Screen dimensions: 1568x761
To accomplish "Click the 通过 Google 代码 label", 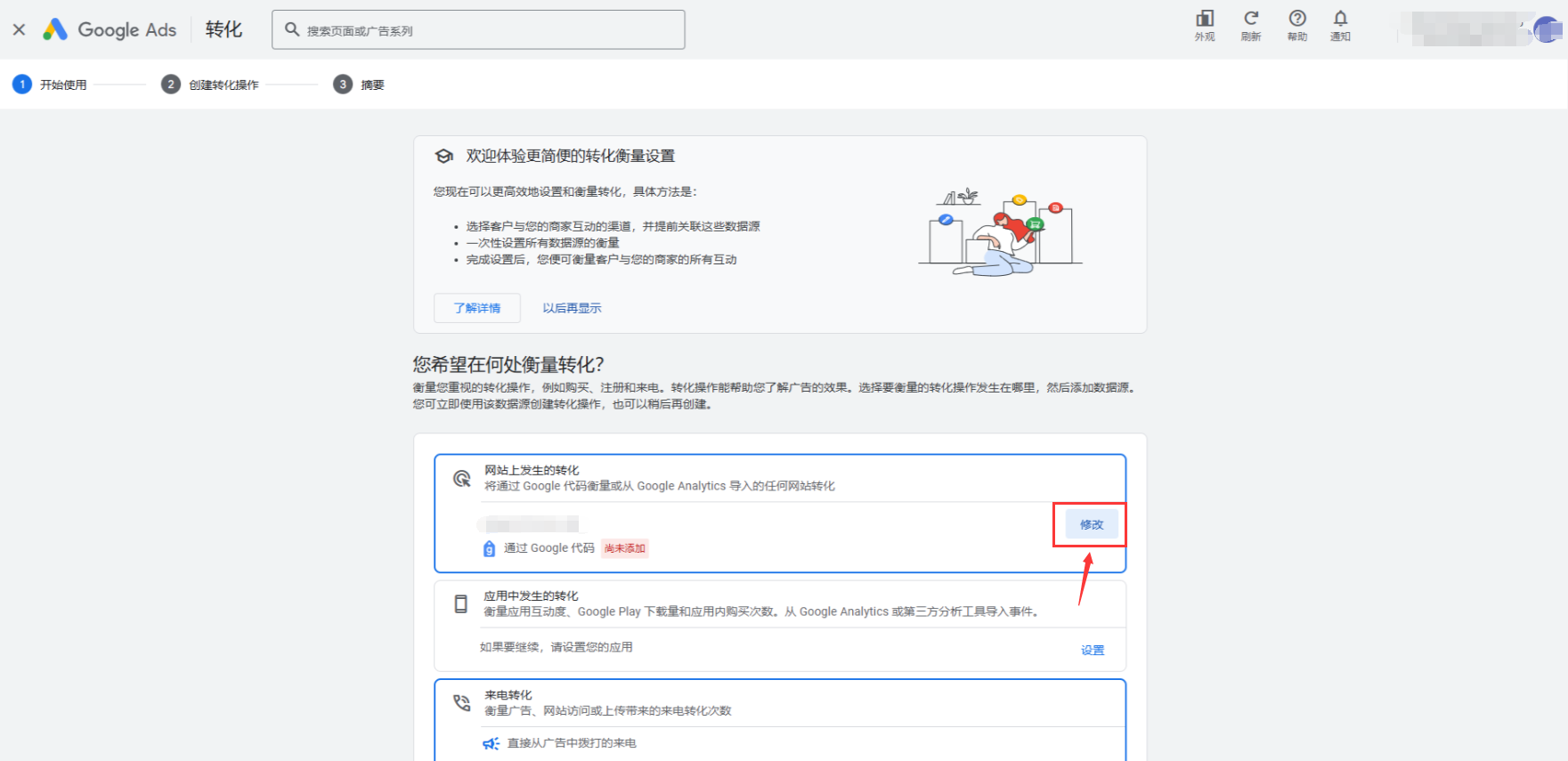I will [x=549, y=548].
